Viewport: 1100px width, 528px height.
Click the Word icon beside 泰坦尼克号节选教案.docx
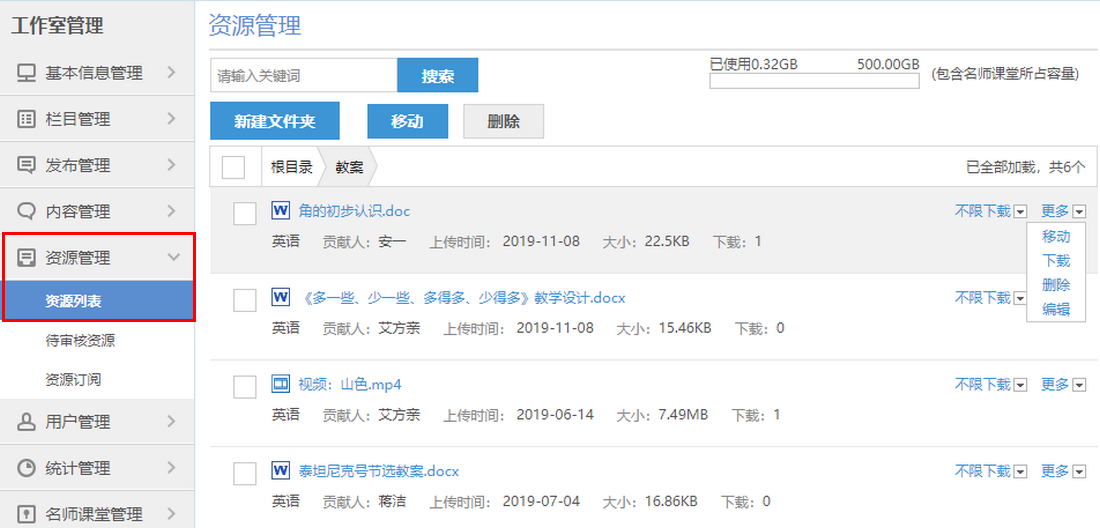coord(280,470)
